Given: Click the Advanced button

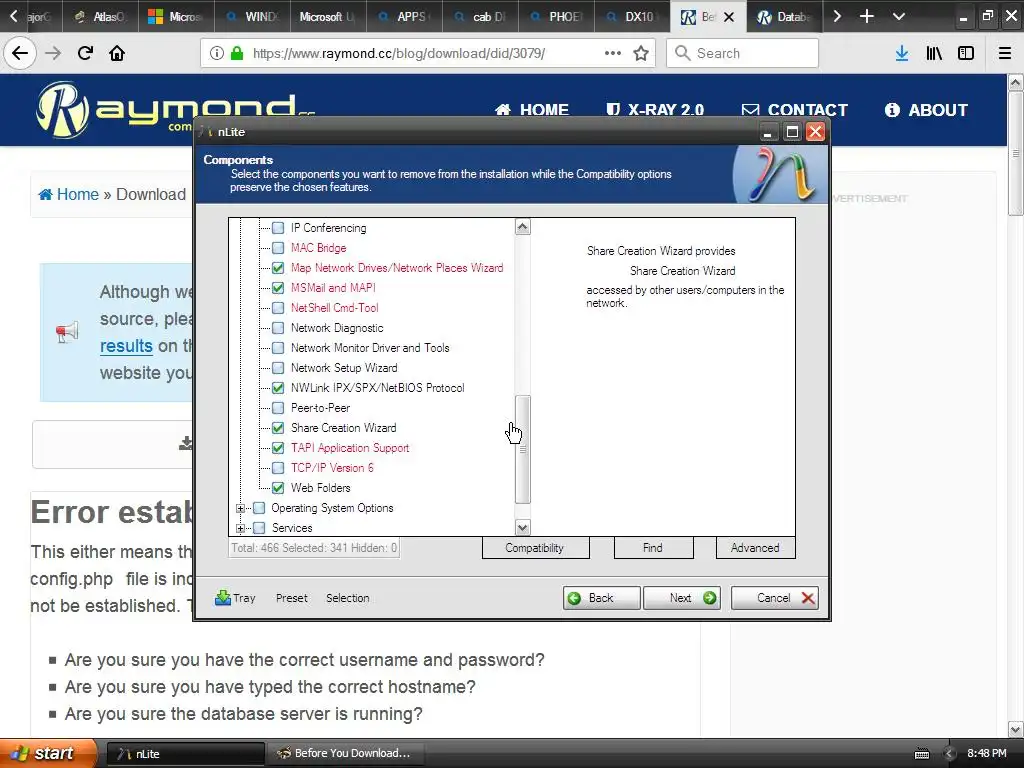Looking at the screenshot, I should click(755, 548).
